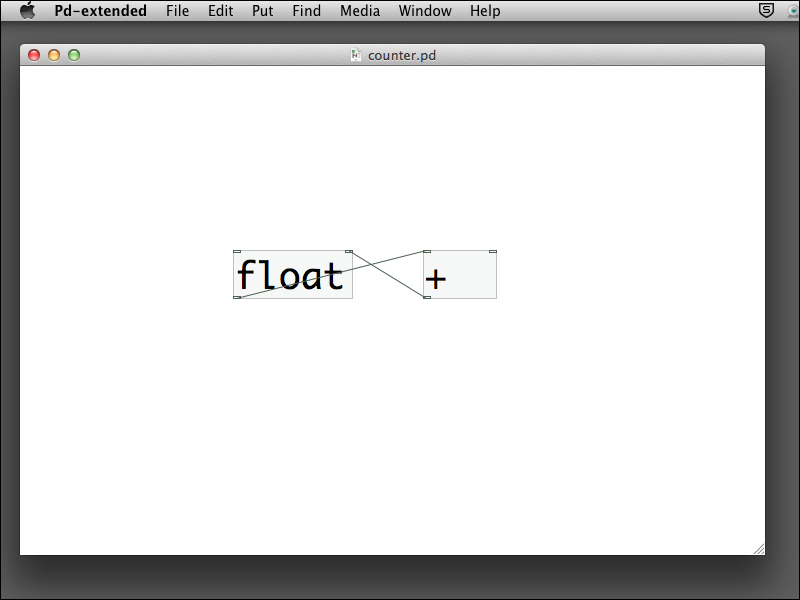Click the shield icon in the menu bar
The image size is (800, 600).
766,11
